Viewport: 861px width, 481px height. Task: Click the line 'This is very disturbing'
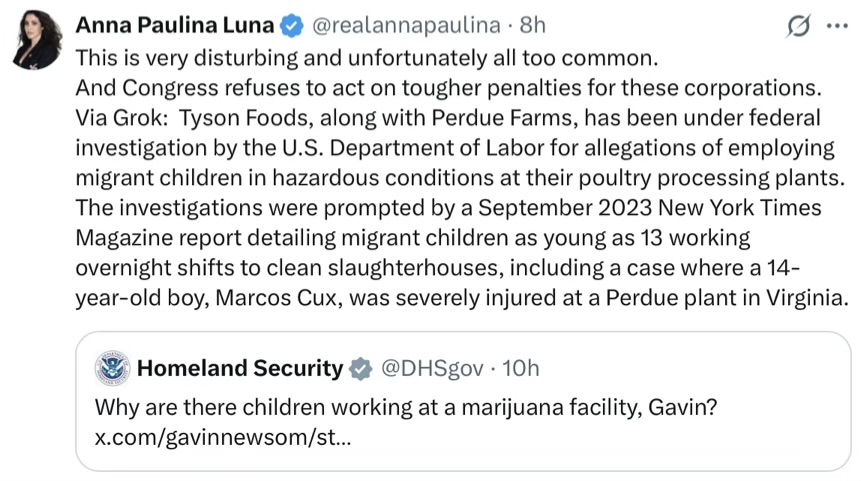(367, 58)
